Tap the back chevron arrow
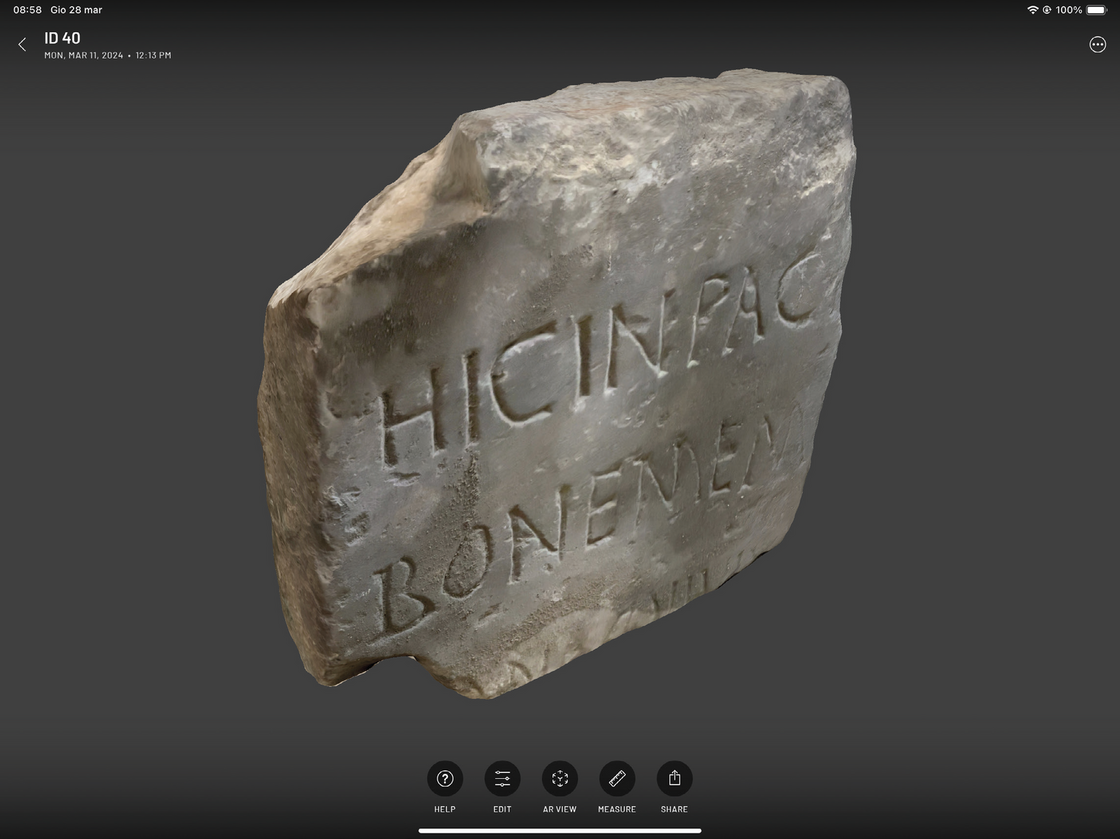The height and width of the screenshot is (839, 1120). [x=22, y=45]
